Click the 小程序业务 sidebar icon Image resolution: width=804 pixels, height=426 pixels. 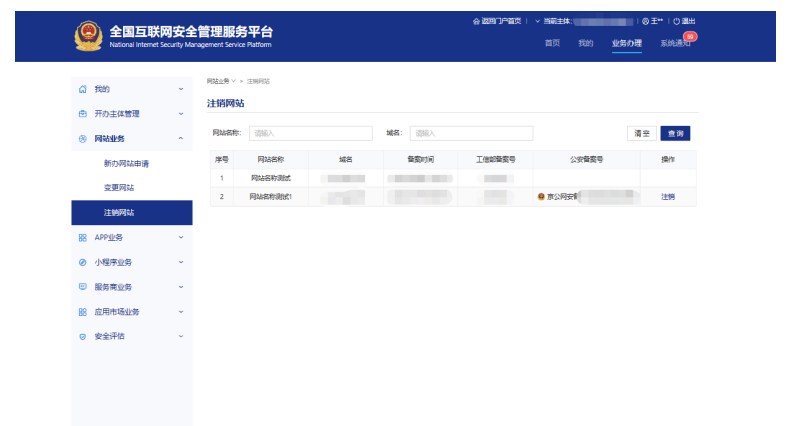(x=83, y=262)
